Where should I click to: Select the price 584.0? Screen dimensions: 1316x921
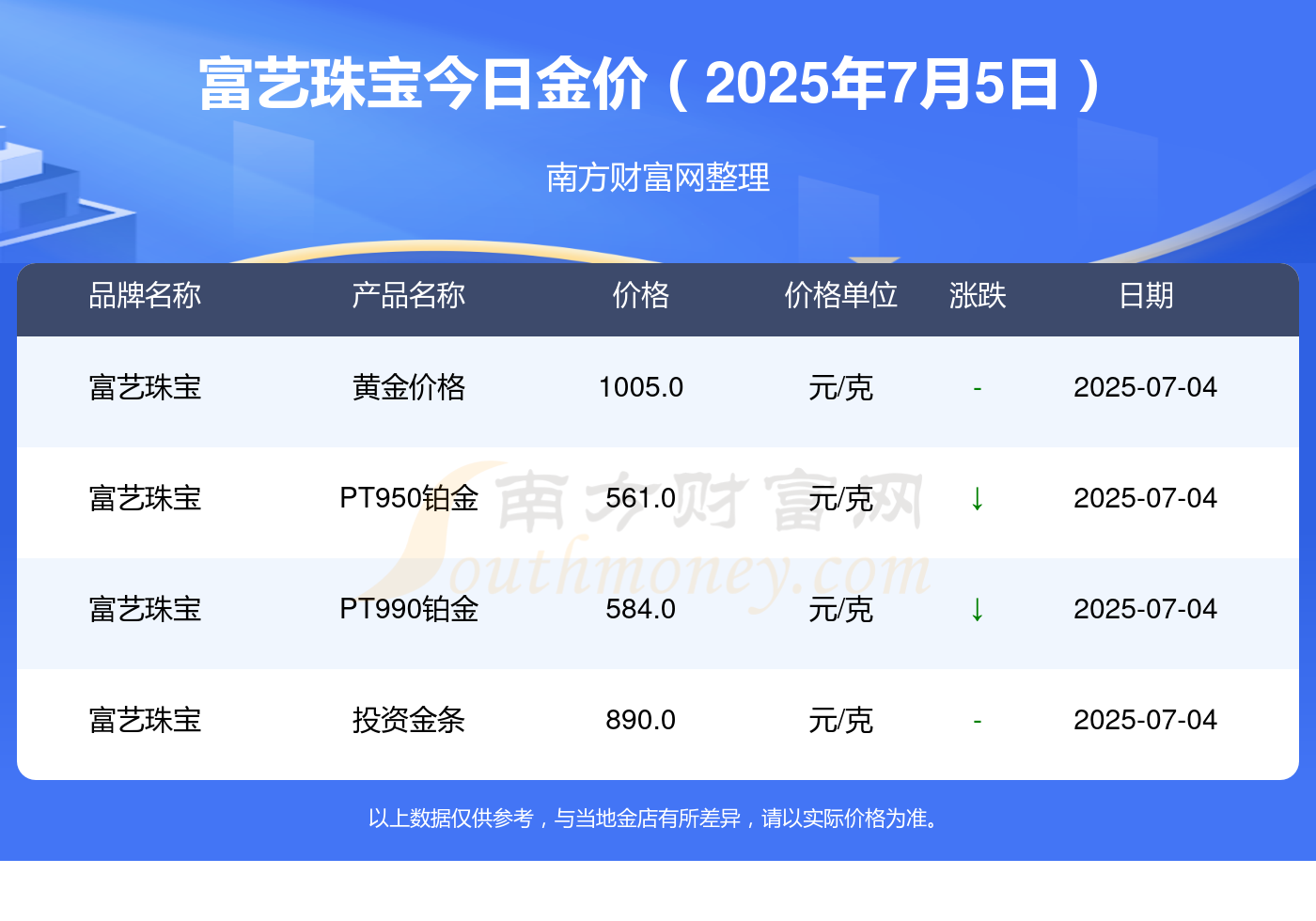click(641, 609)
